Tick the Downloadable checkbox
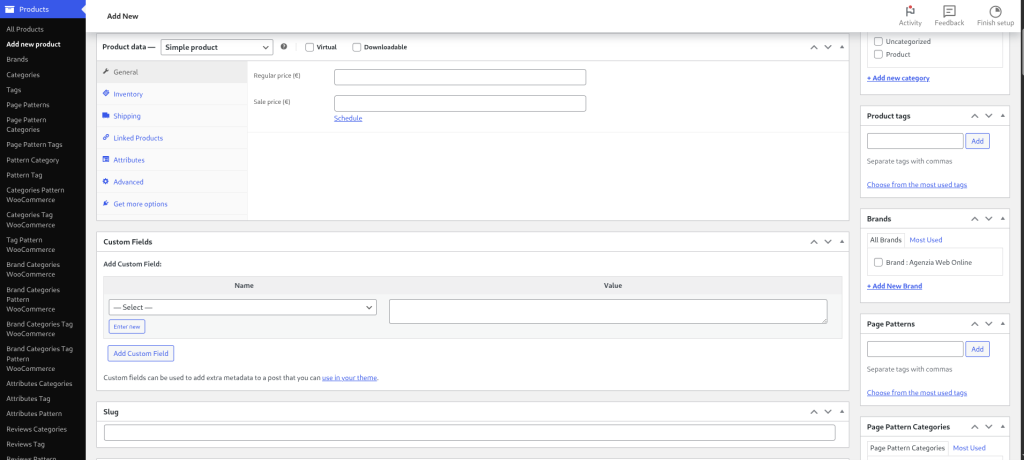Viewport: 1024px width, 460px height. [x=357, y=47]
